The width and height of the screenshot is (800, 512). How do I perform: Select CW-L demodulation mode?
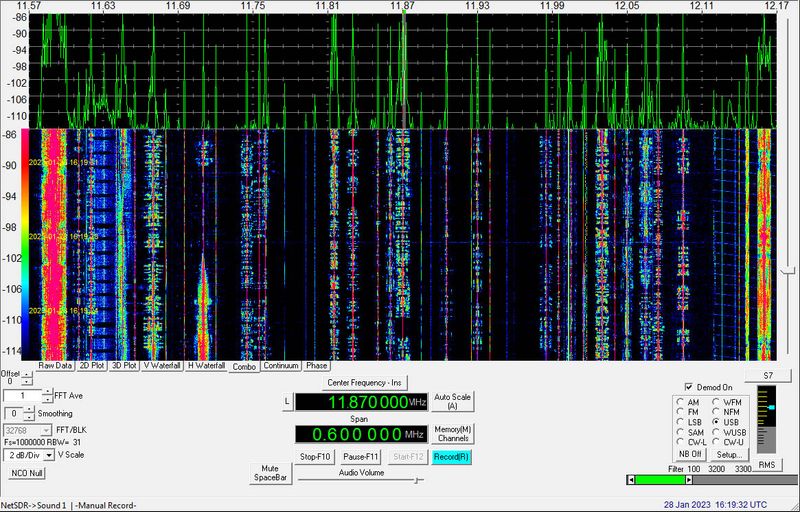point(680,442)
